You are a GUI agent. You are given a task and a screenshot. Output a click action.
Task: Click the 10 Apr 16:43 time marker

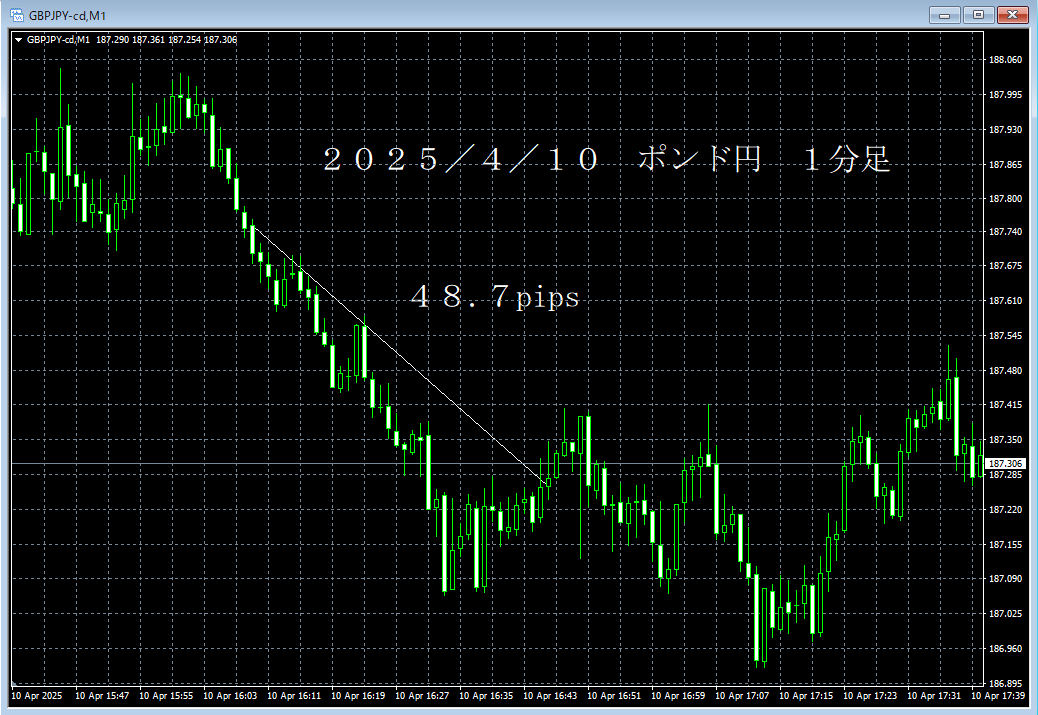click(549, 696)
